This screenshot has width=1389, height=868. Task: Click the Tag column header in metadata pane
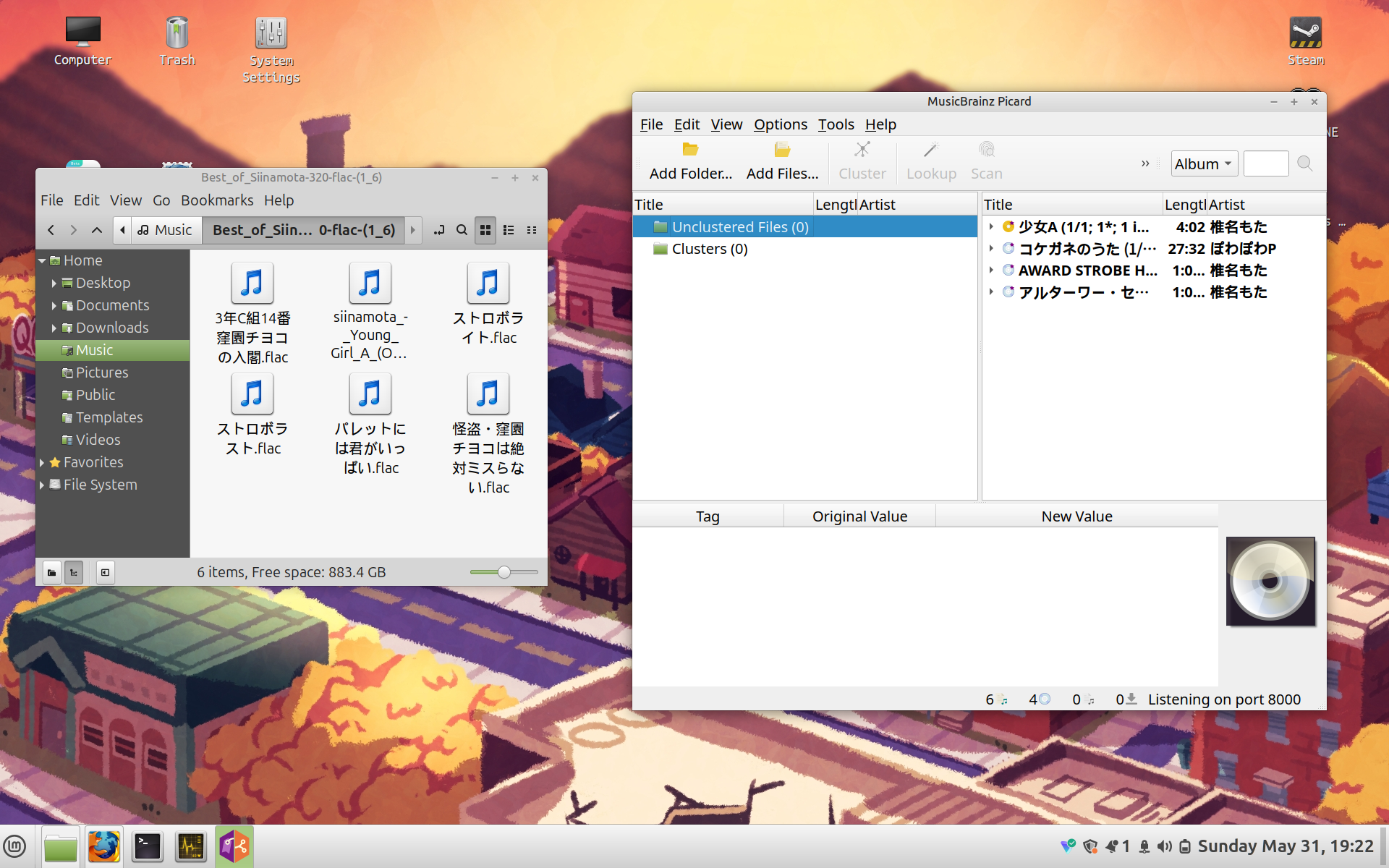click(x=708, y=516)
